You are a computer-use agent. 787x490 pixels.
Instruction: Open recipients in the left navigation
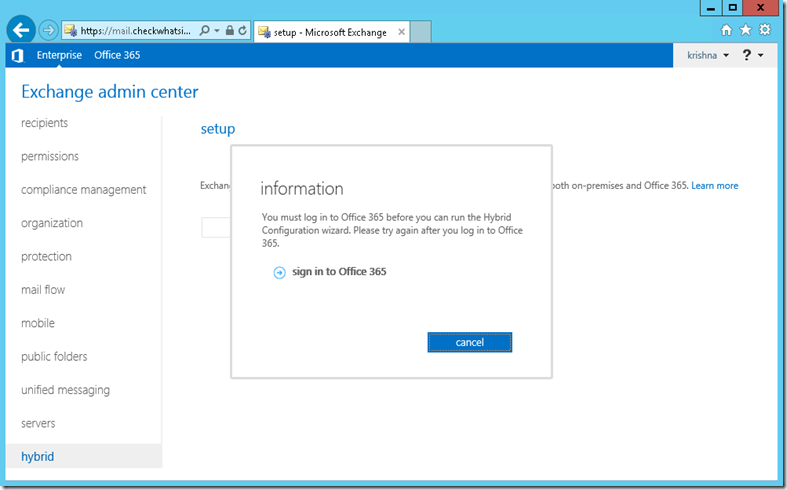click(44, 123)
